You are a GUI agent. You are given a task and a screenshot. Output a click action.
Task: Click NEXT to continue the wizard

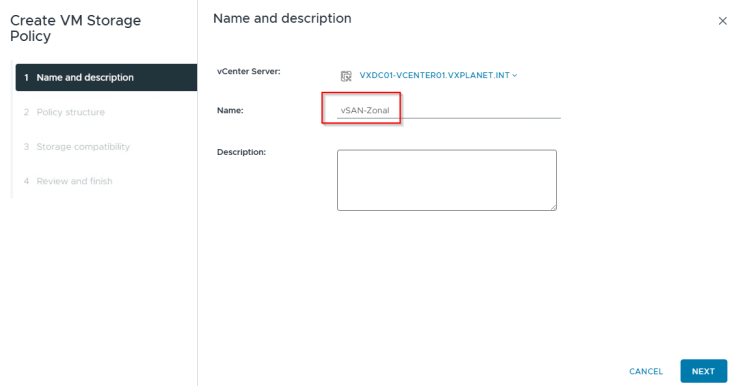(x=703, y=371)
